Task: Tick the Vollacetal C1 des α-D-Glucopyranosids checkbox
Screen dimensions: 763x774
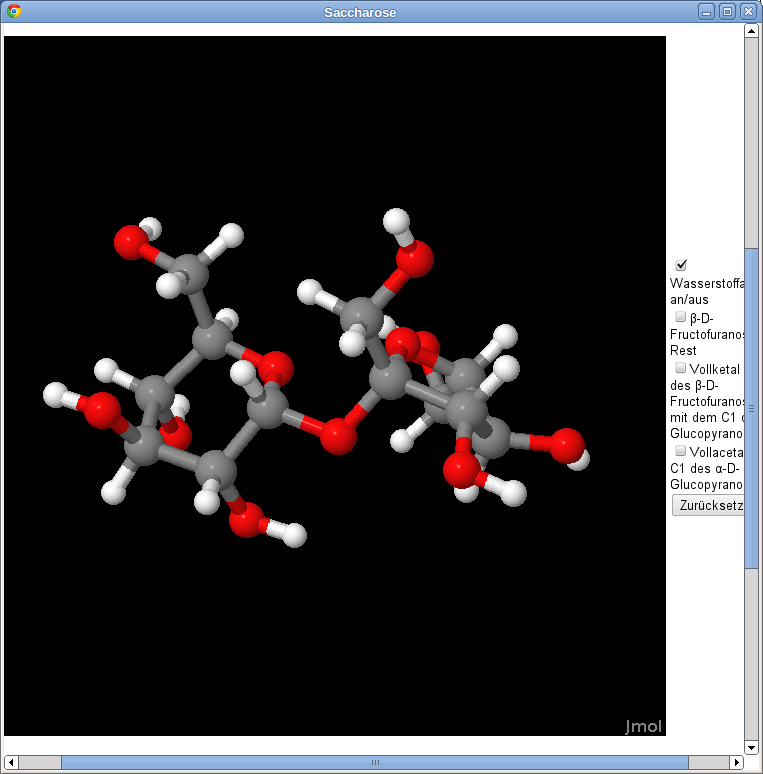Action: coord(681,451)
